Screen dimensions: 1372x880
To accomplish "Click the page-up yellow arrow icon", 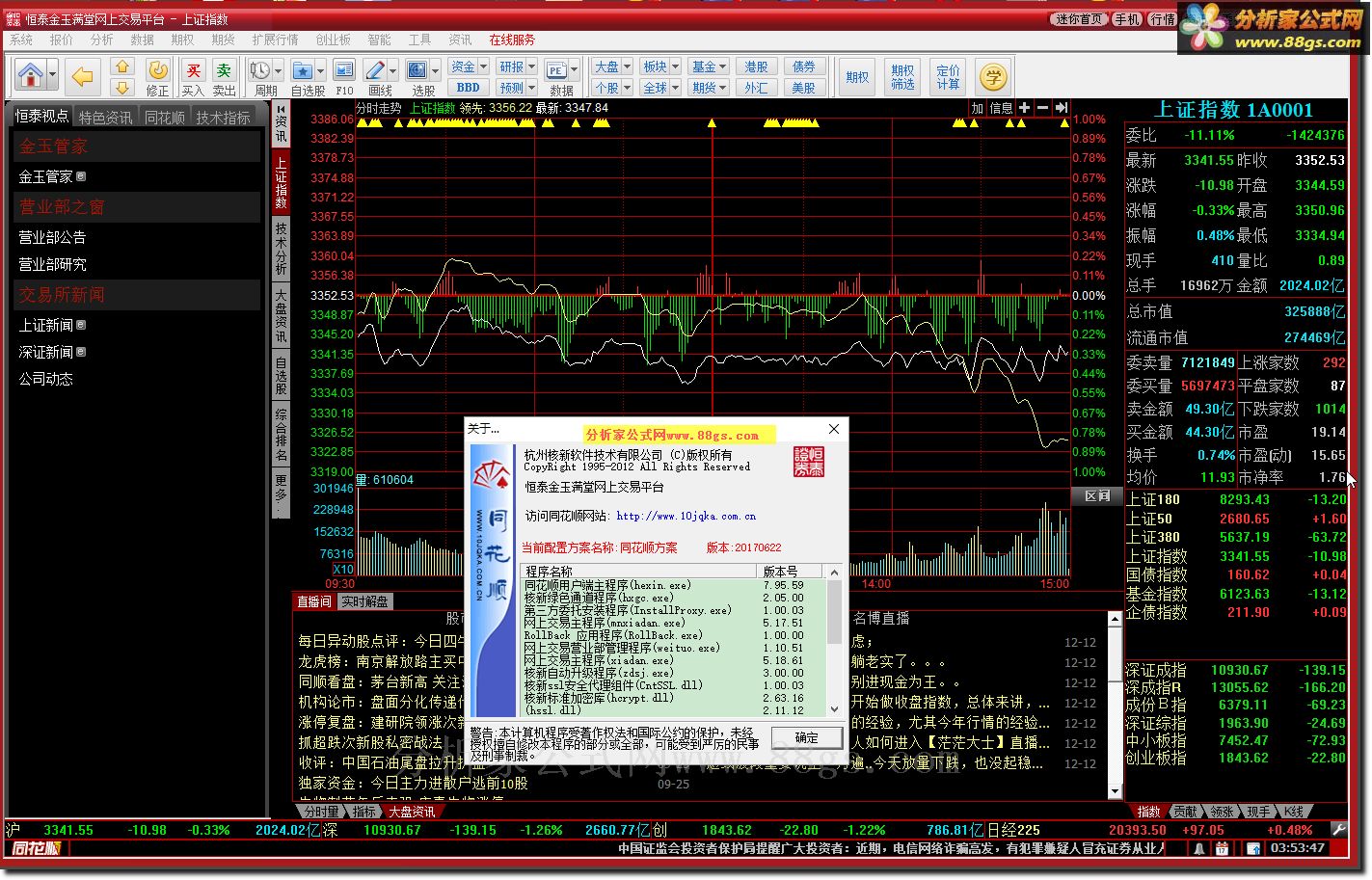I will (122, 67).
